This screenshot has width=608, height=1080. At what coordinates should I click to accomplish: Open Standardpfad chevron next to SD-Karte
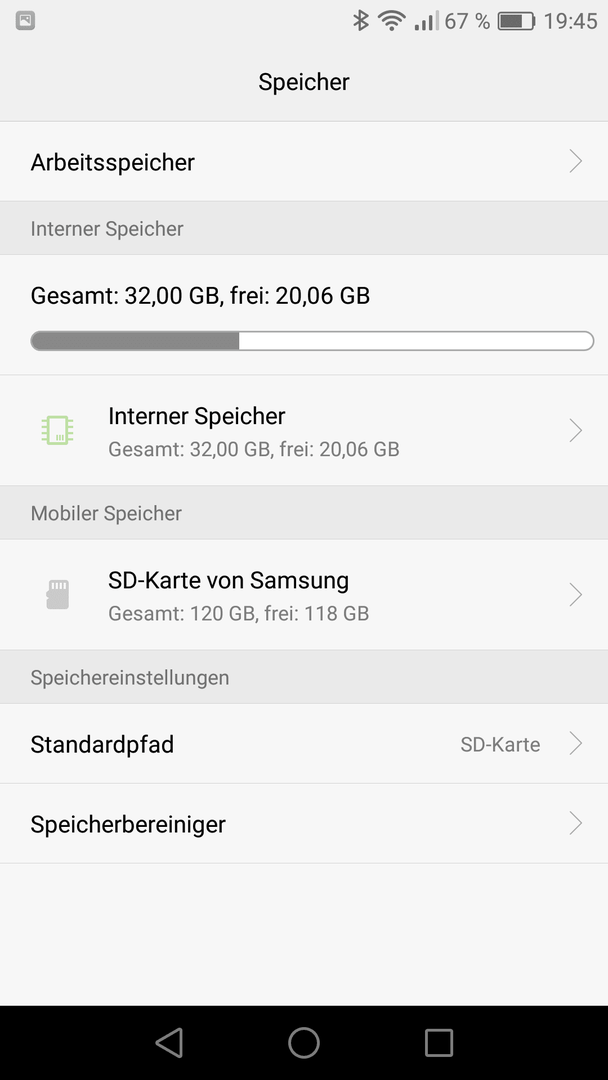pyautogui.click(x=576, y=743)
